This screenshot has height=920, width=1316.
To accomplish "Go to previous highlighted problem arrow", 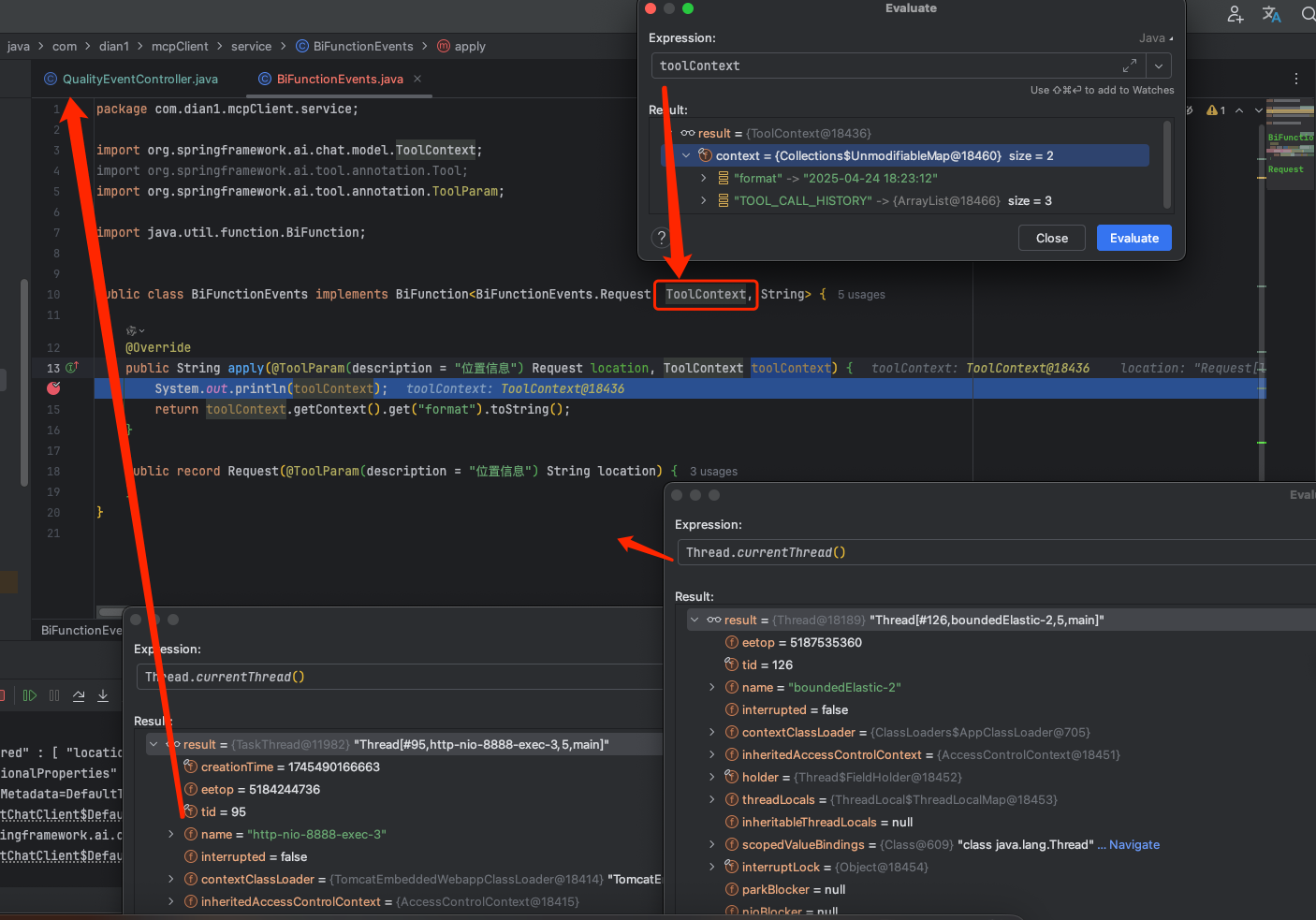I will 1239,110.
